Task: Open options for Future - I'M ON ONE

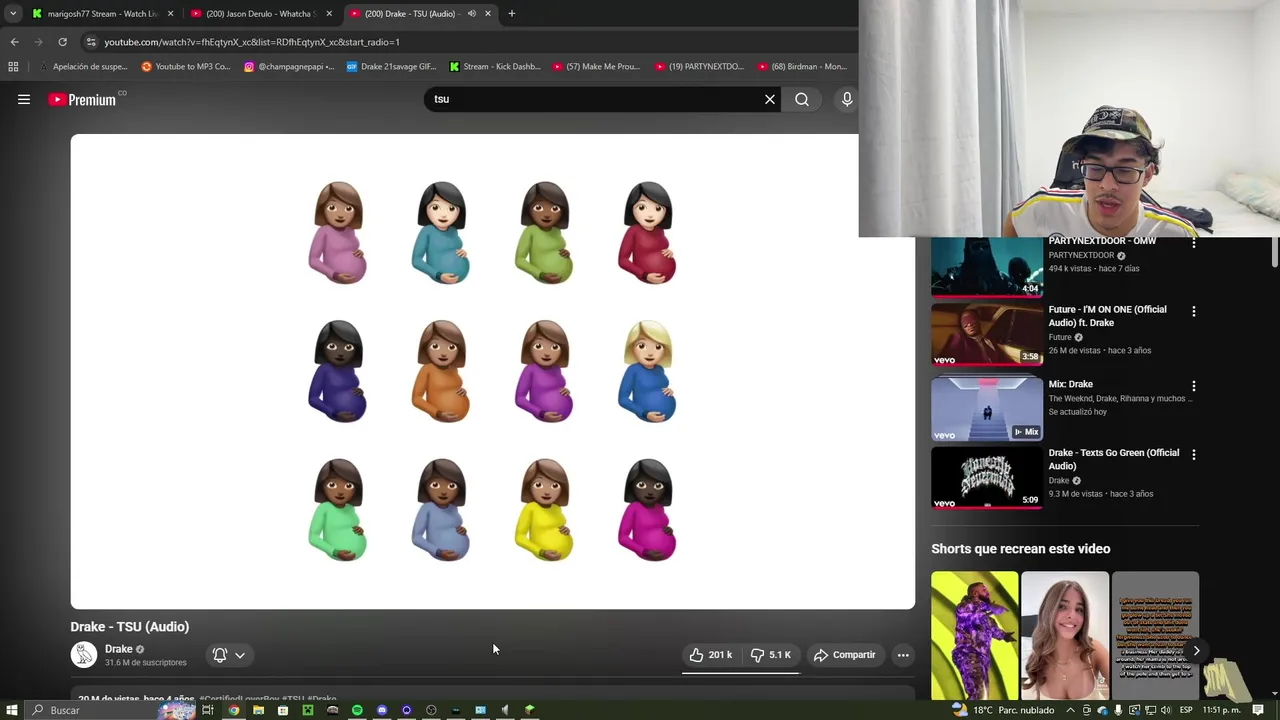Action: click(1193, 312)
